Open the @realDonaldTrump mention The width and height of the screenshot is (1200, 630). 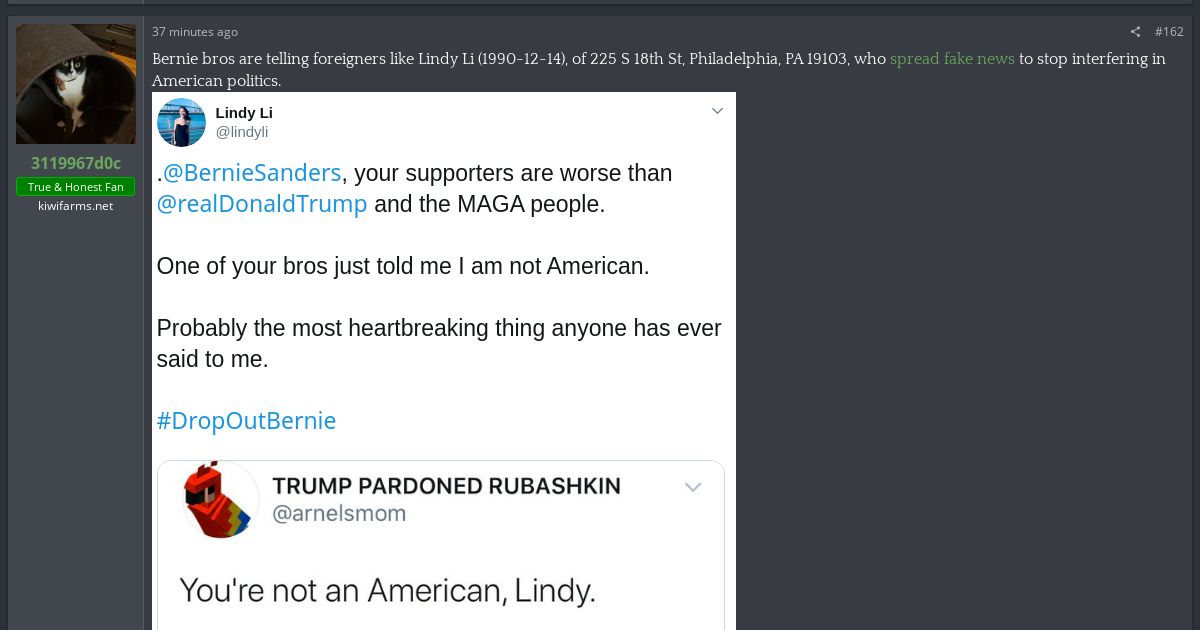tap(262, 204)
